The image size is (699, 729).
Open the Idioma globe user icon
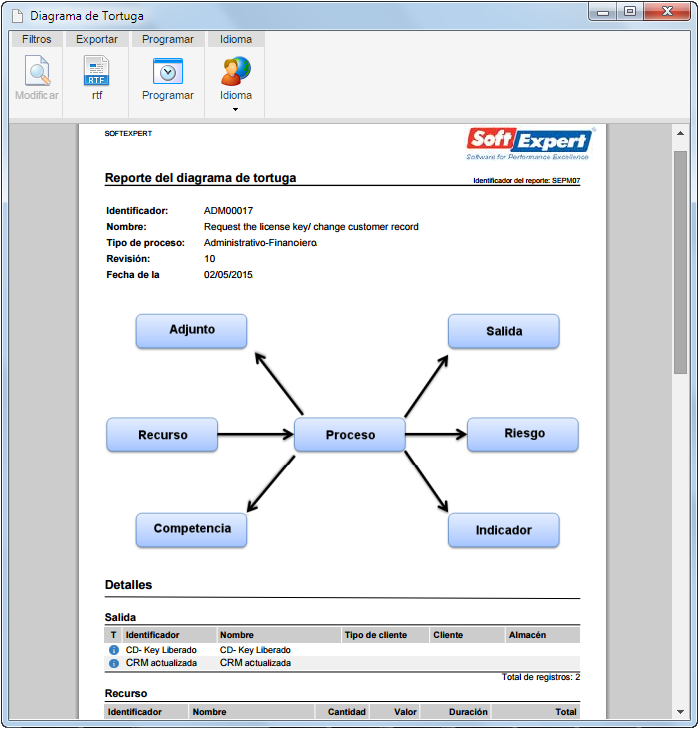[x=236, y=71]
